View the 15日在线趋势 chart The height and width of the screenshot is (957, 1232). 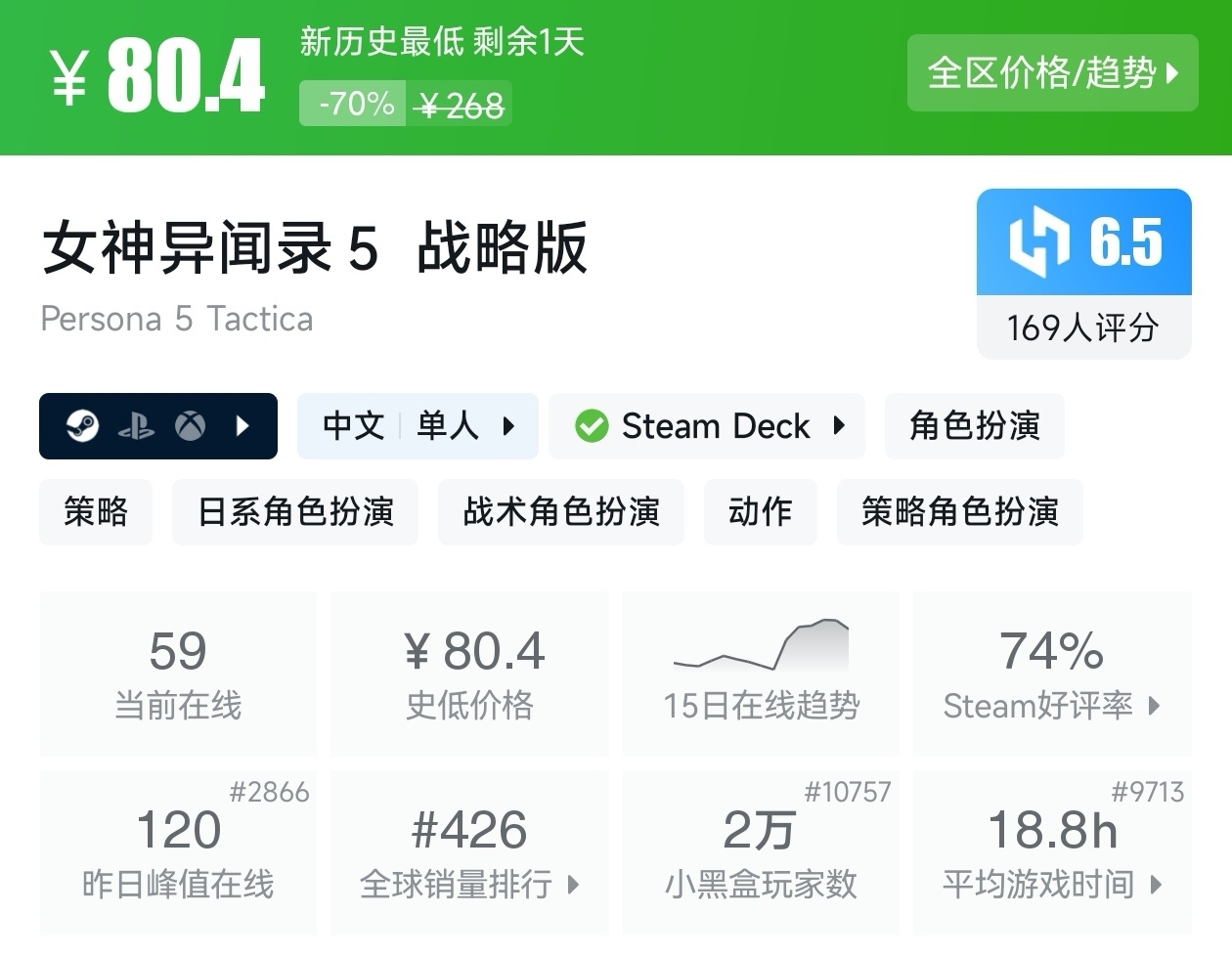tap(761, 673)
